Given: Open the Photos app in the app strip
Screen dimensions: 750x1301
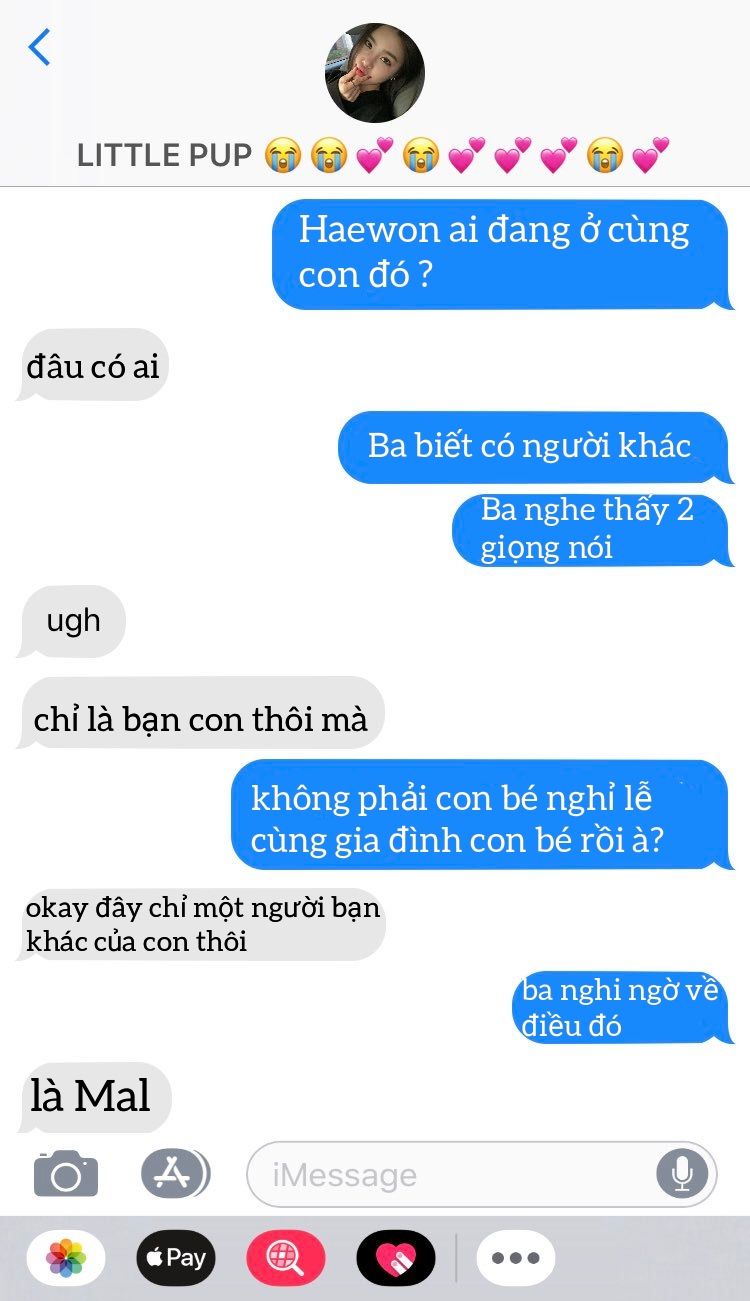Looking at the screenshot, I should point(67,1257).
